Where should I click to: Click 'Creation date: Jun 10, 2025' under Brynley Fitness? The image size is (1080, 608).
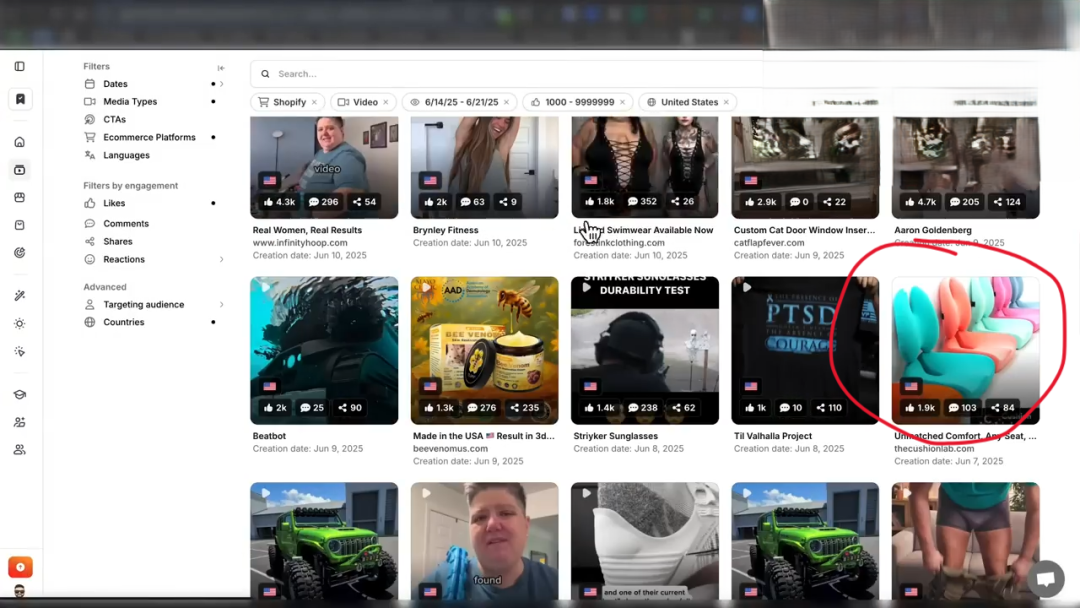tap(470, 242)
